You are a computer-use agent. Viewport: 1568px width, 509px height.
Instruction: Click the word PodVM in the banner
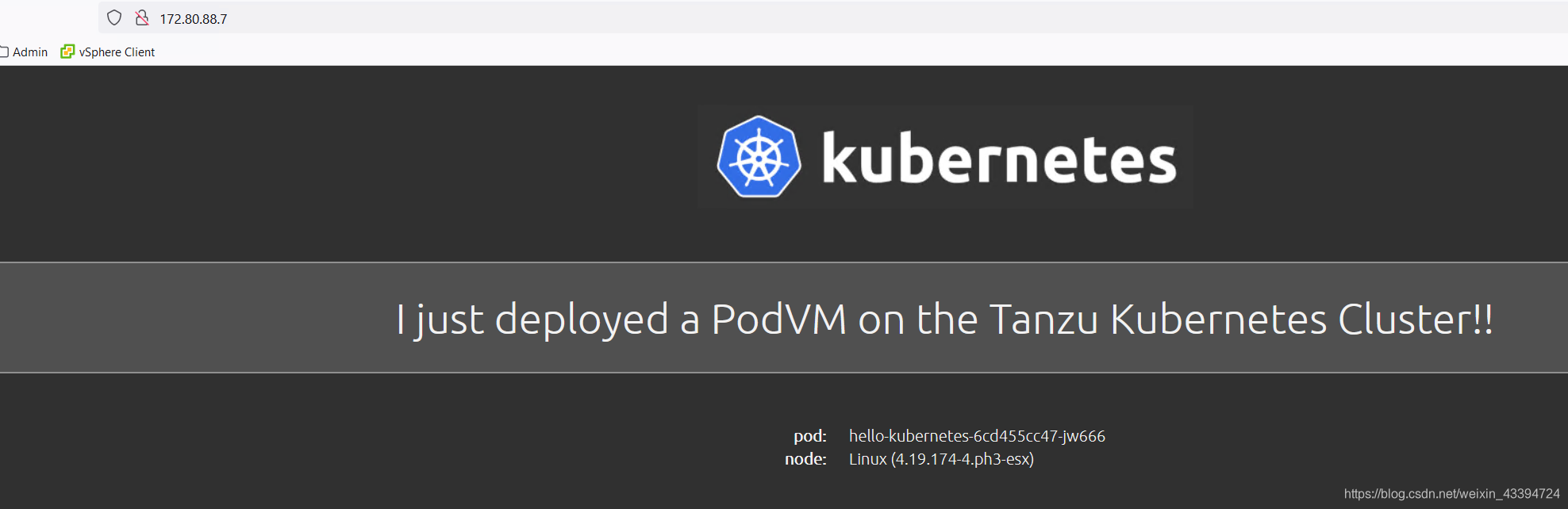[x=778, y=320]
